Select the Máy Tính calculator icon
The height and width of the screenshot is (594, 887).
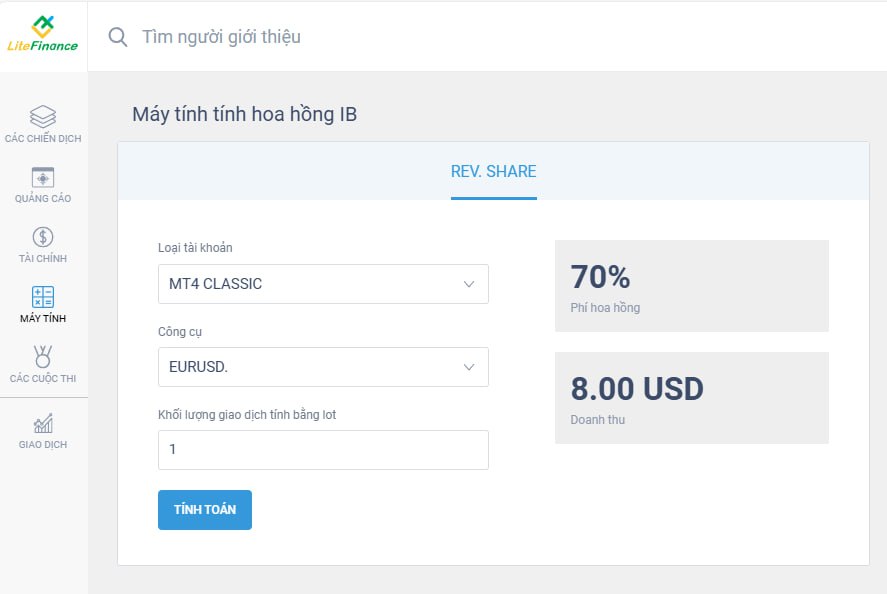43,297
